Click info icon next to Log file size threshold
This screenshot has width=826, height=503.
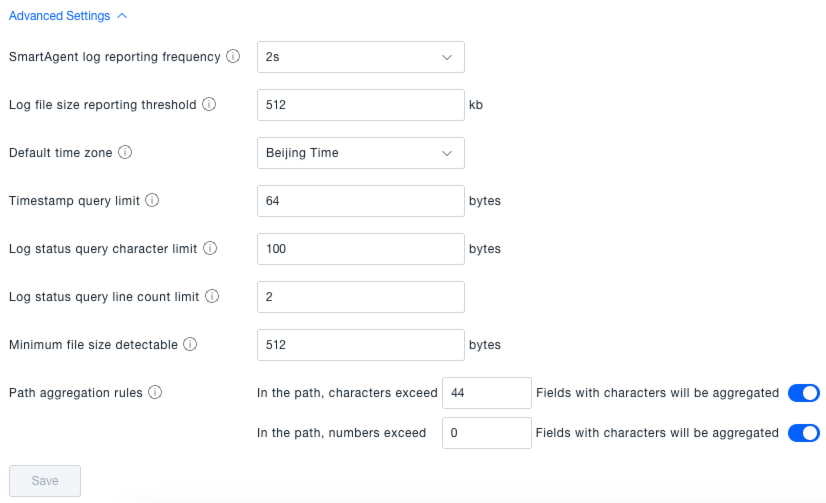[x=209, y=105]
